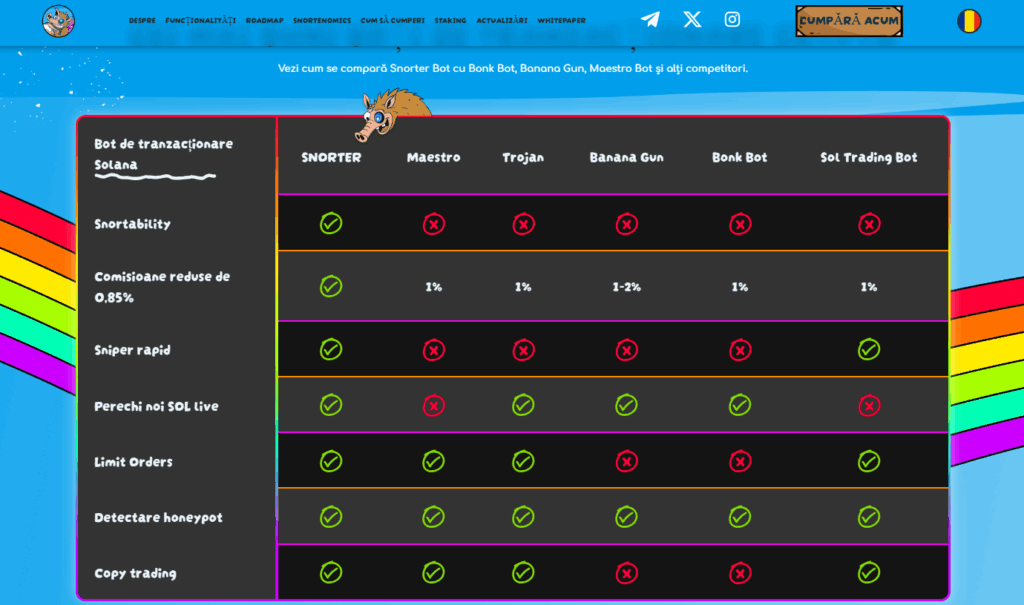Click Banana Gun's check for Perechi noi SOL
The image size is (1024, 605).
626,405
